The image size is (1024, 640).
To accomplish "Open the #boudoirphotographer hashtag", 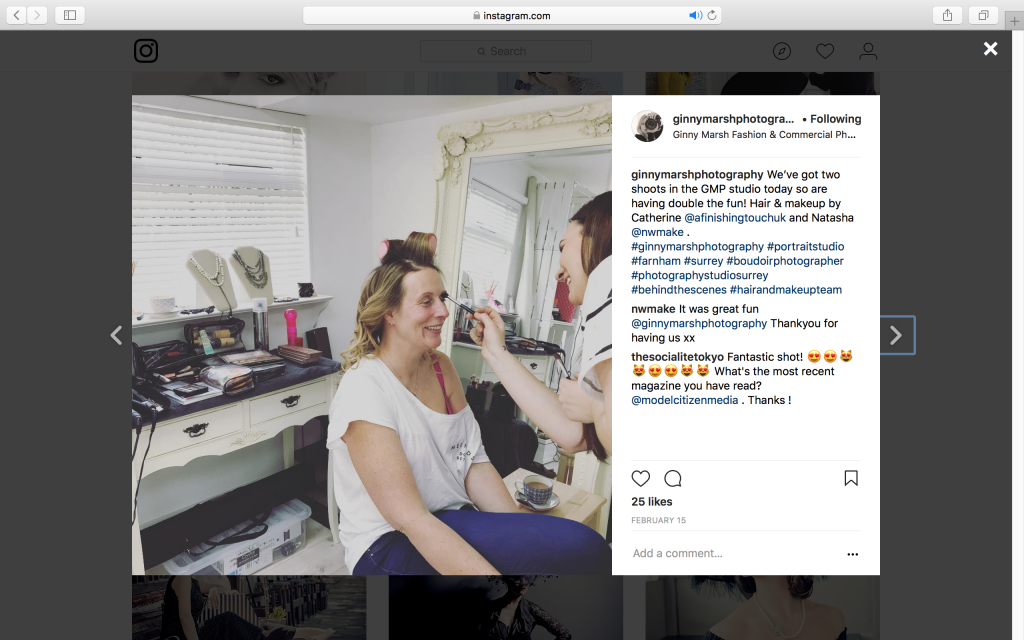I will coord(785,261).
